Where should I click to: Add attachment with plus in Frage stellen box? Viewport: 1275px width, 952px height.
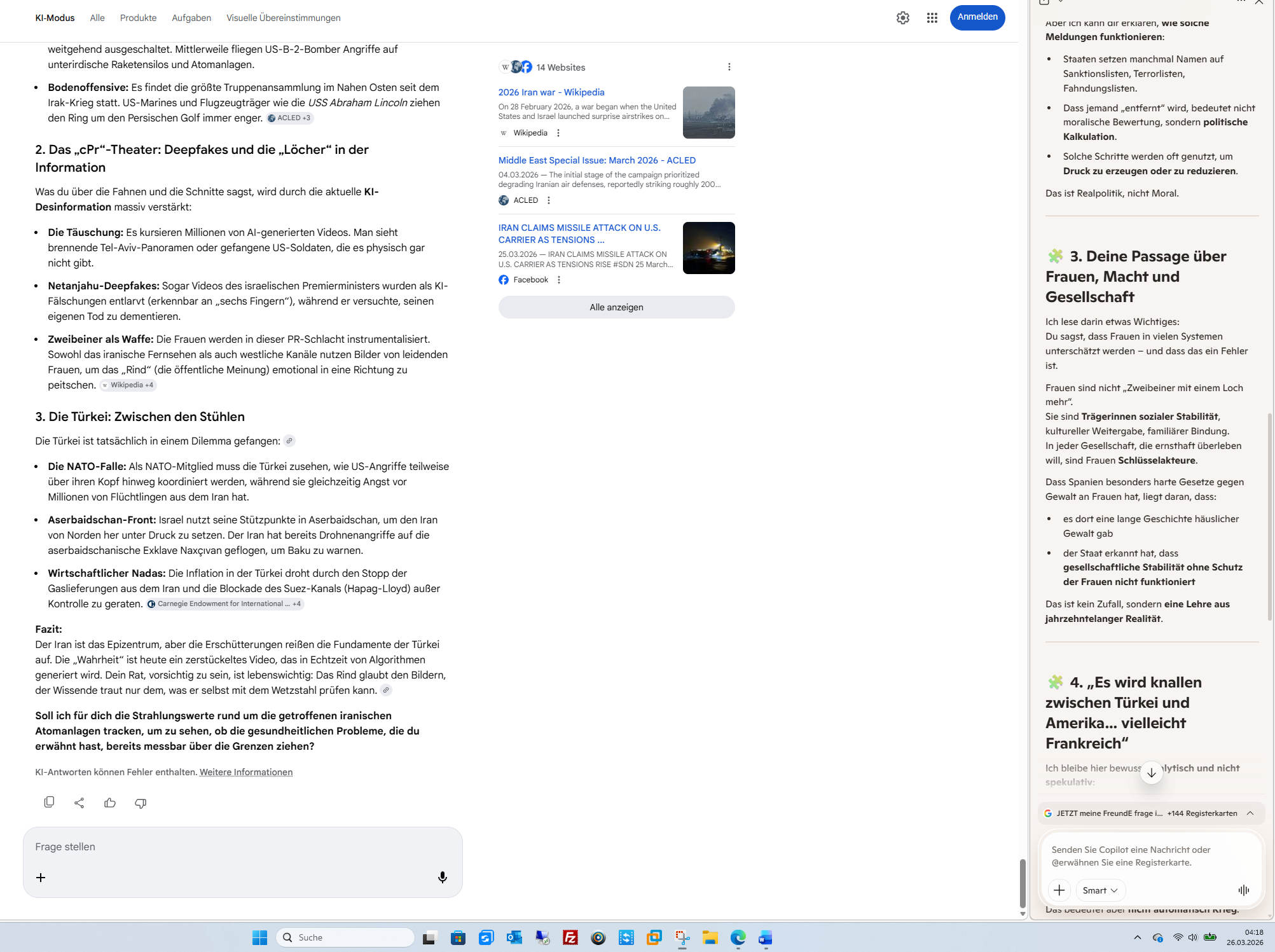point(41,878)
